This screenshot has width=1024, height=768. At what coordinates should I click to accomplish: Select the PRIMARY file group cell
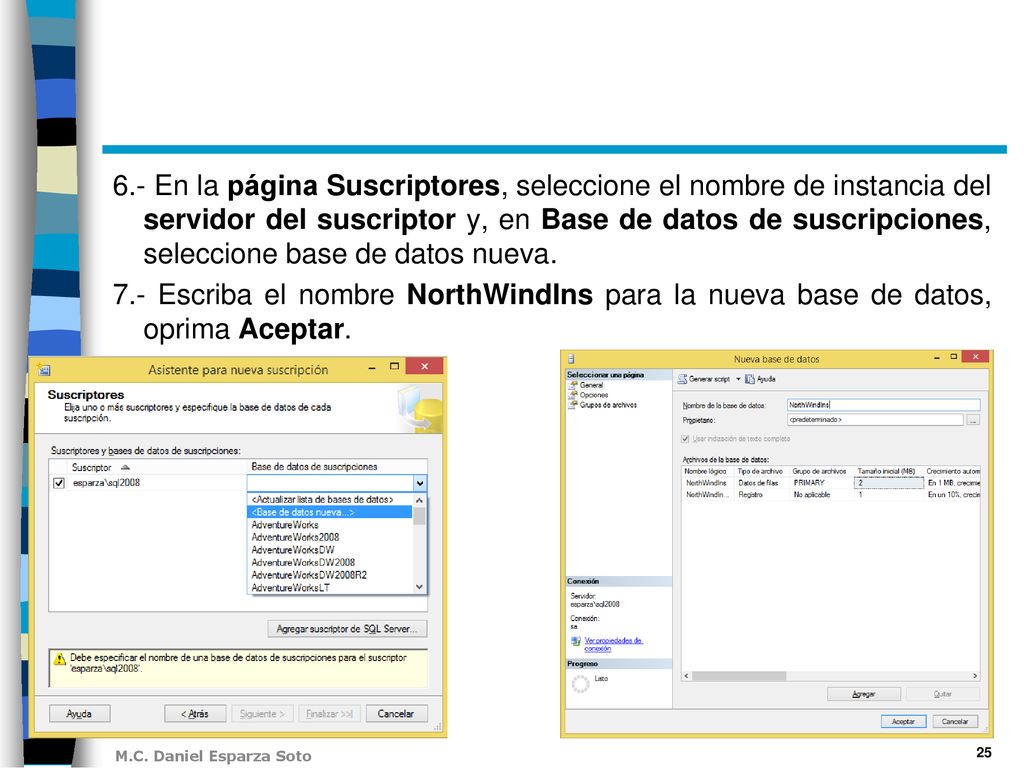tap(821, 483)
